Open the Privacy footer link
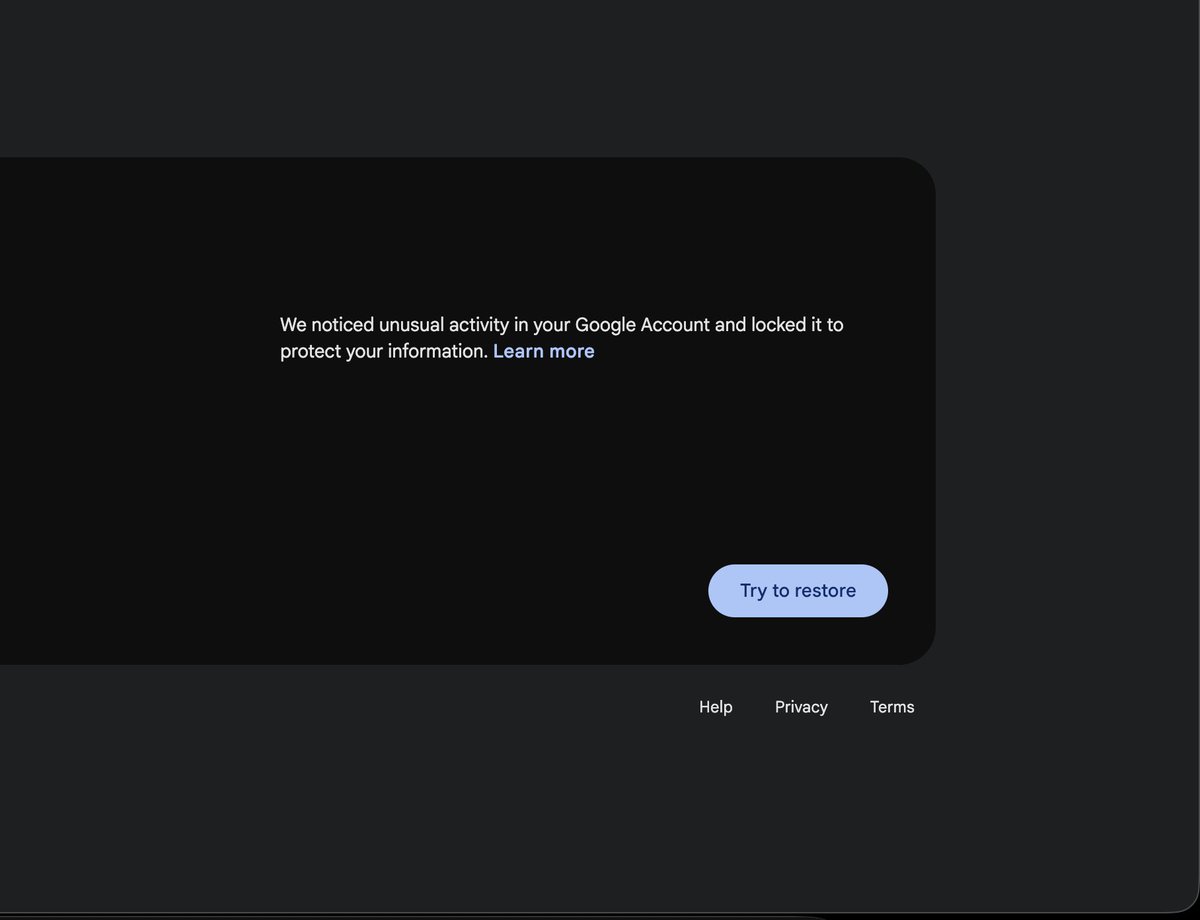This screenshot has width=1200, height=920. (x=801, y=707)
